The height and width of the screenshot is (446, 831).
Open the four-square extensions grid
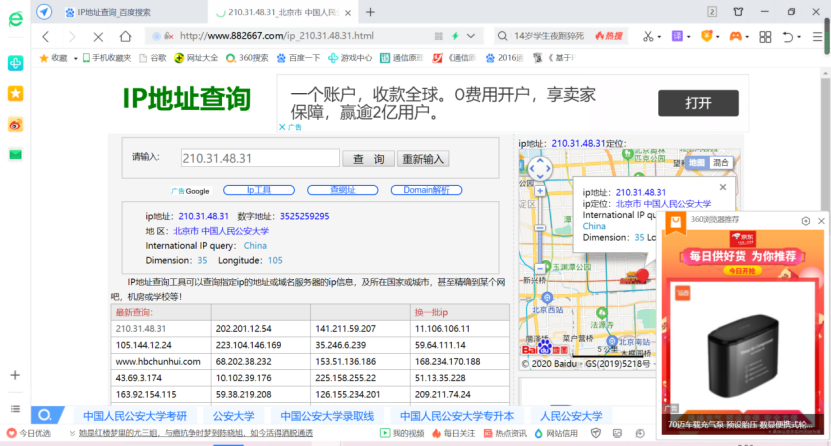765,37
